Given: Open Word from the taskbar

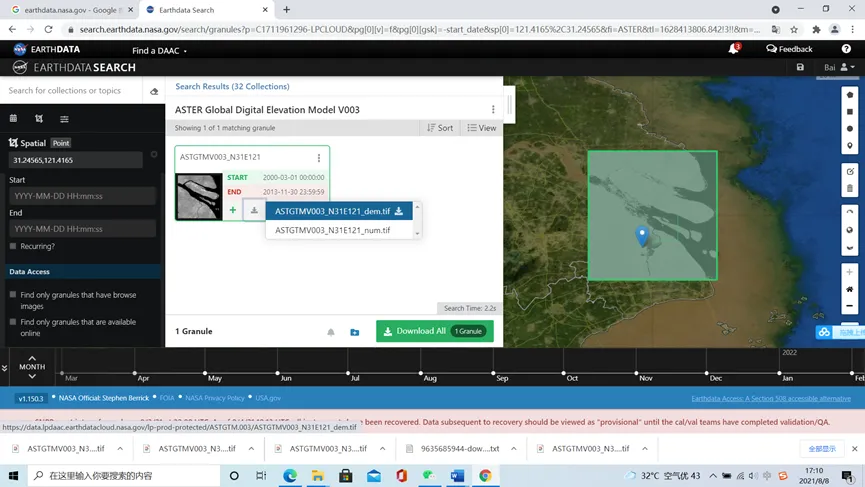Looking at the screenshot, I should pos(457,475).
